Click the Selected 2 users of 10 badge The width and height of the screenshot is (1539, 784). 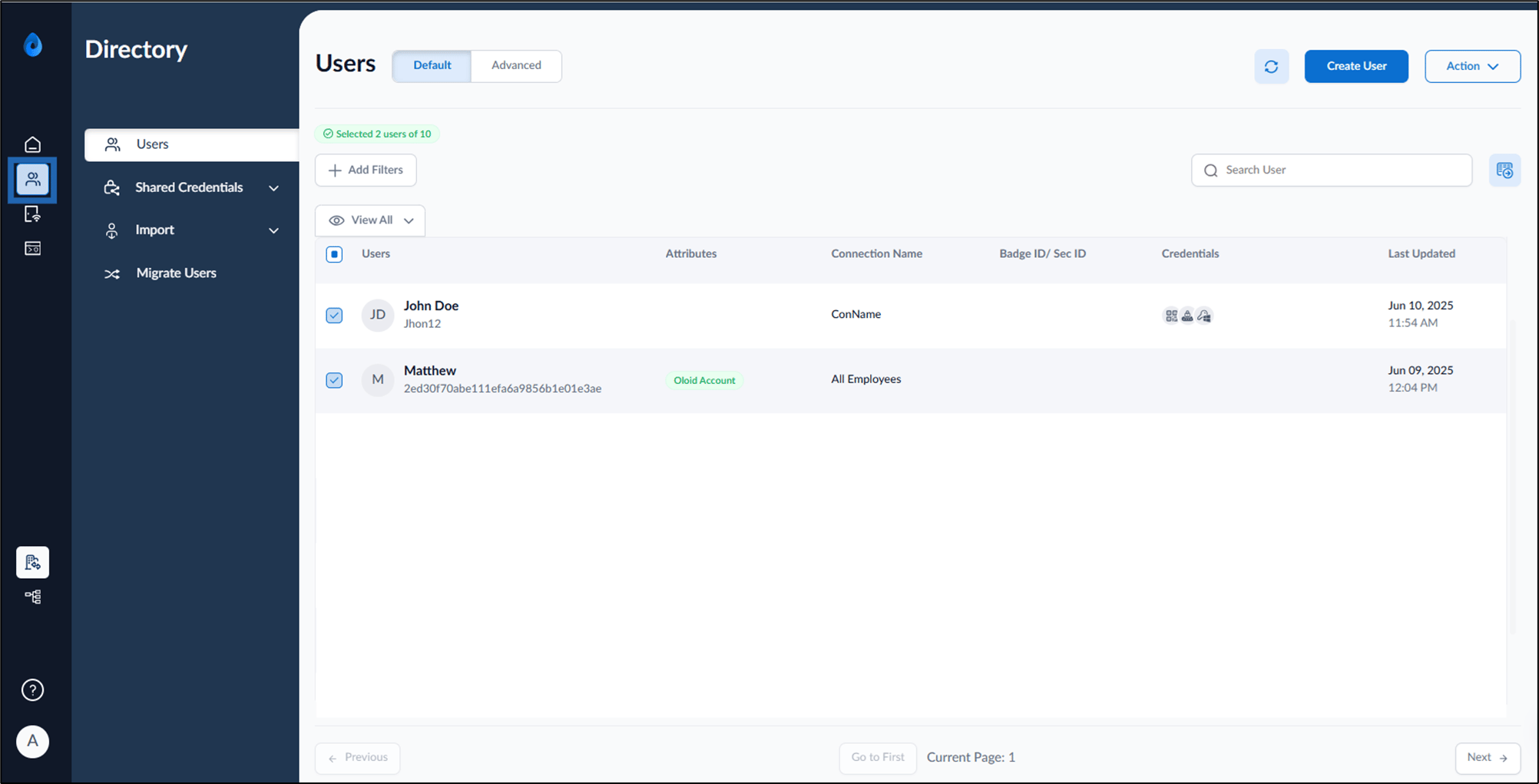377,134
